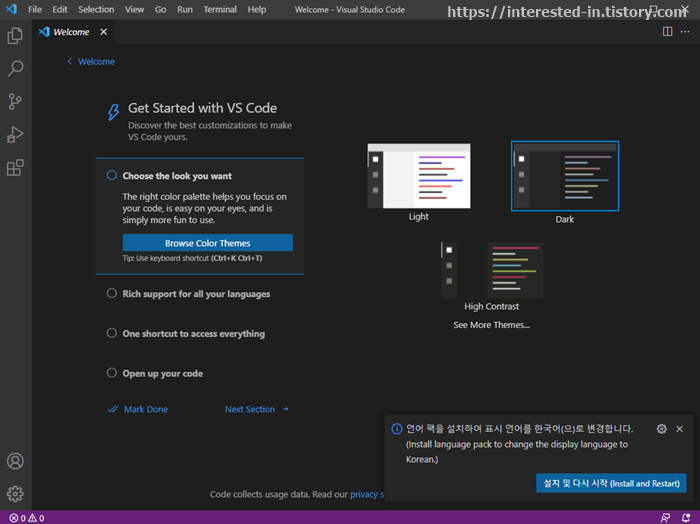The image size is (700, 524).
Task: Close the Welcome tab
Action: coord(104,32)
